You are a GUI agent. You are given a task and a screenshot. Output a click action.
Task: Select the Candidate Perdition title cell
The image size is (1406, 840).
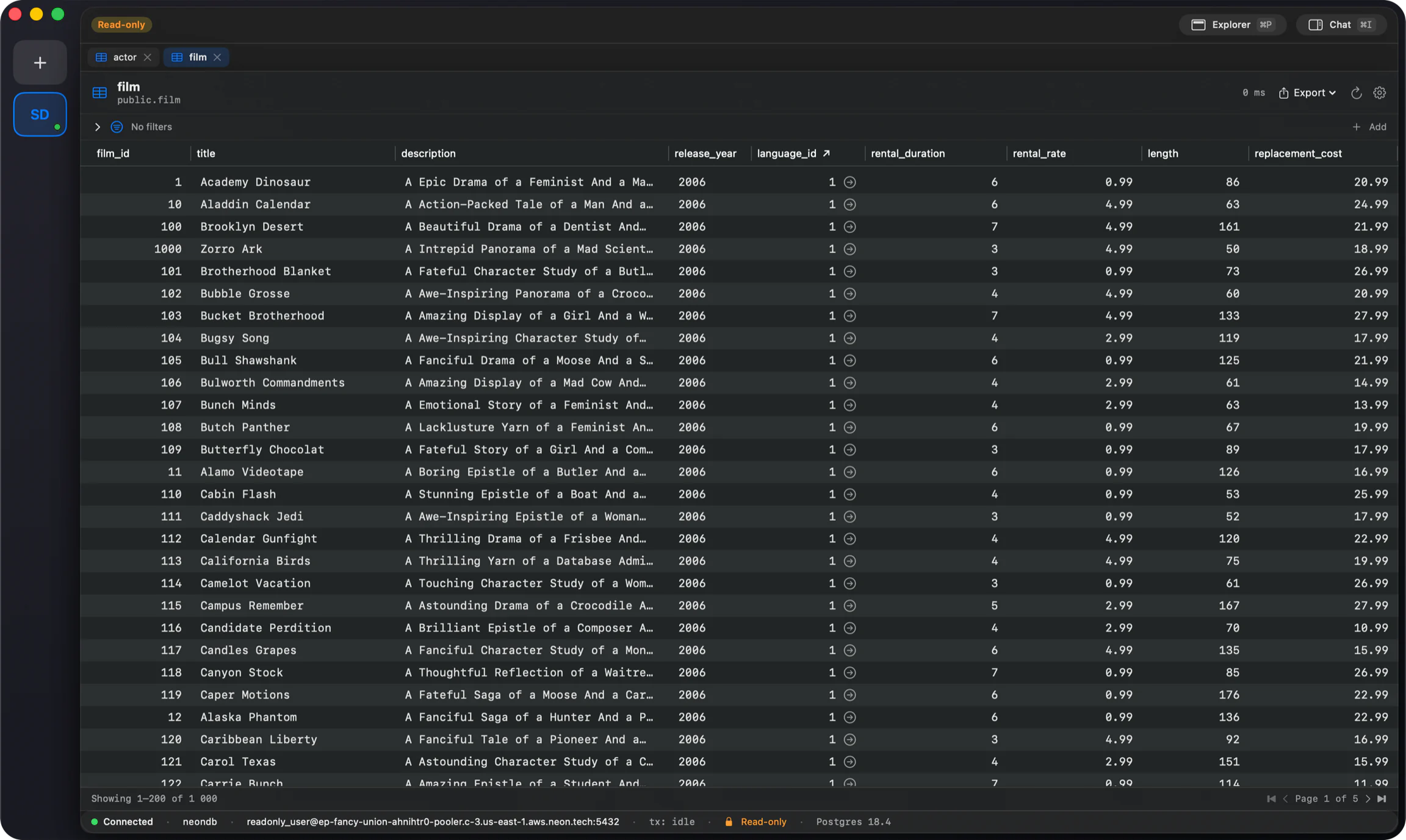(266, 628)
